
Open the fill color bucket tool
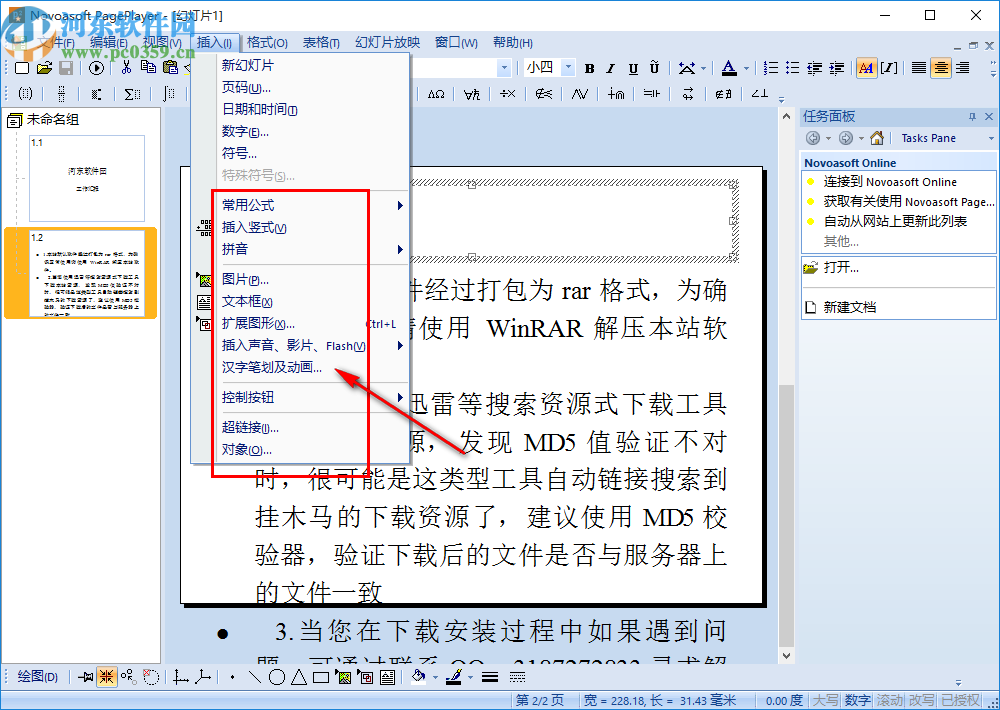pos(417,677)
